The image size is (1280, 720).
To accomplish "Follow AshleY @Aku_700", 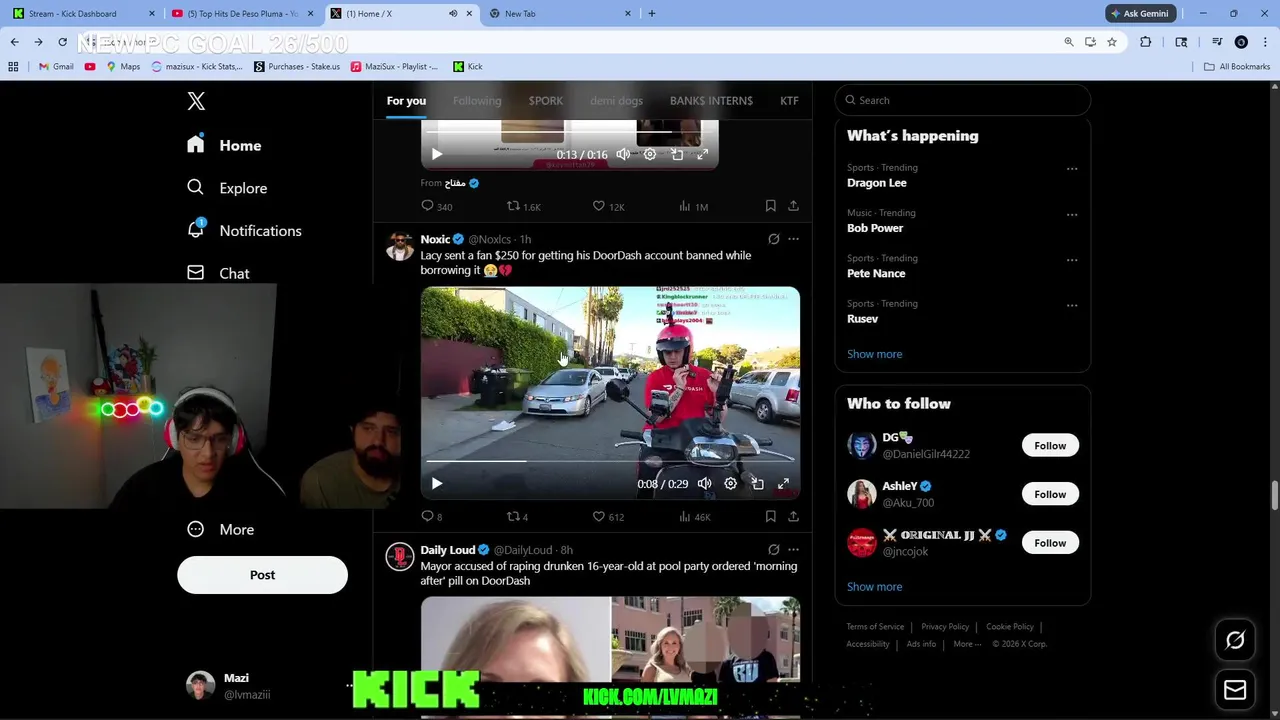I will 1050,494.
